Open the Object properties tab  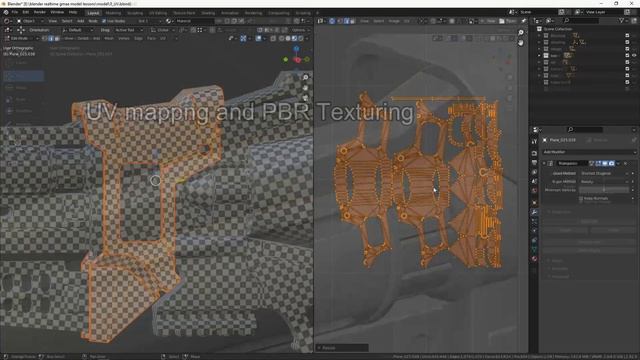pyautogui.click(x=534, y=202)
